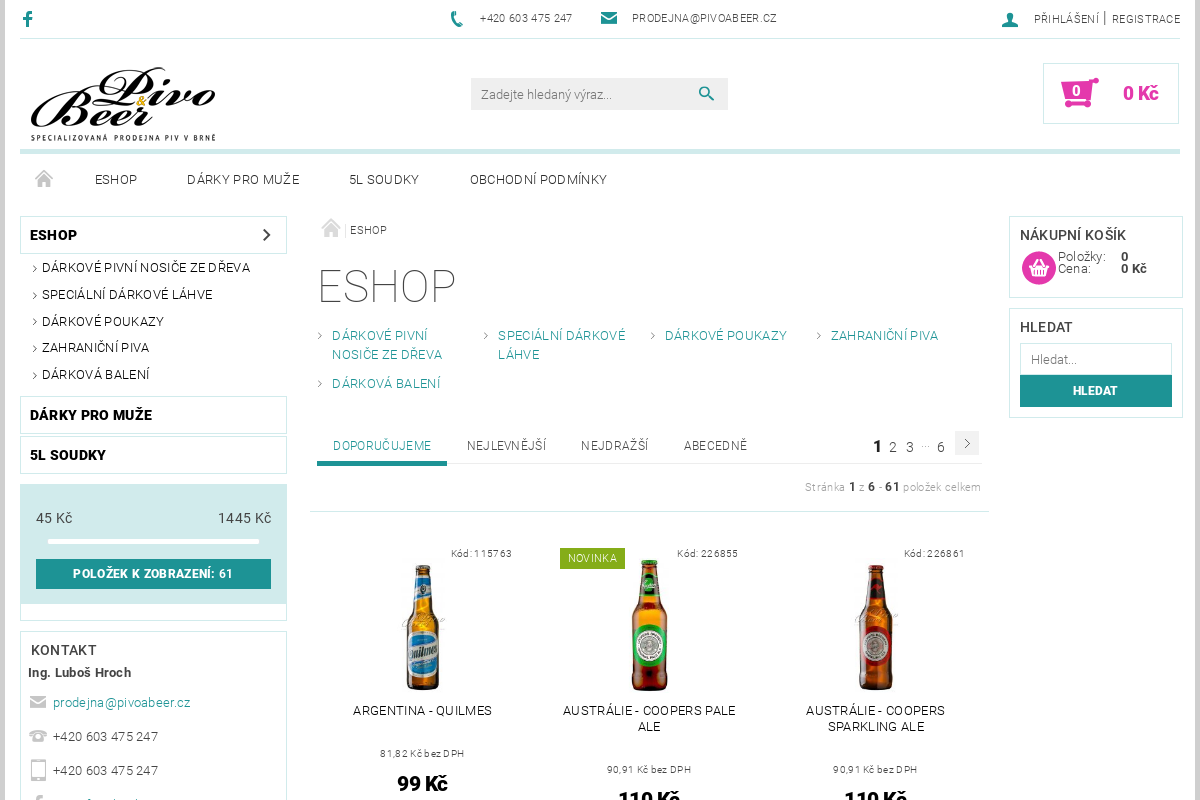Open Dárkové pivní nosiče ze dřeva in sidebar

(146, 268)
